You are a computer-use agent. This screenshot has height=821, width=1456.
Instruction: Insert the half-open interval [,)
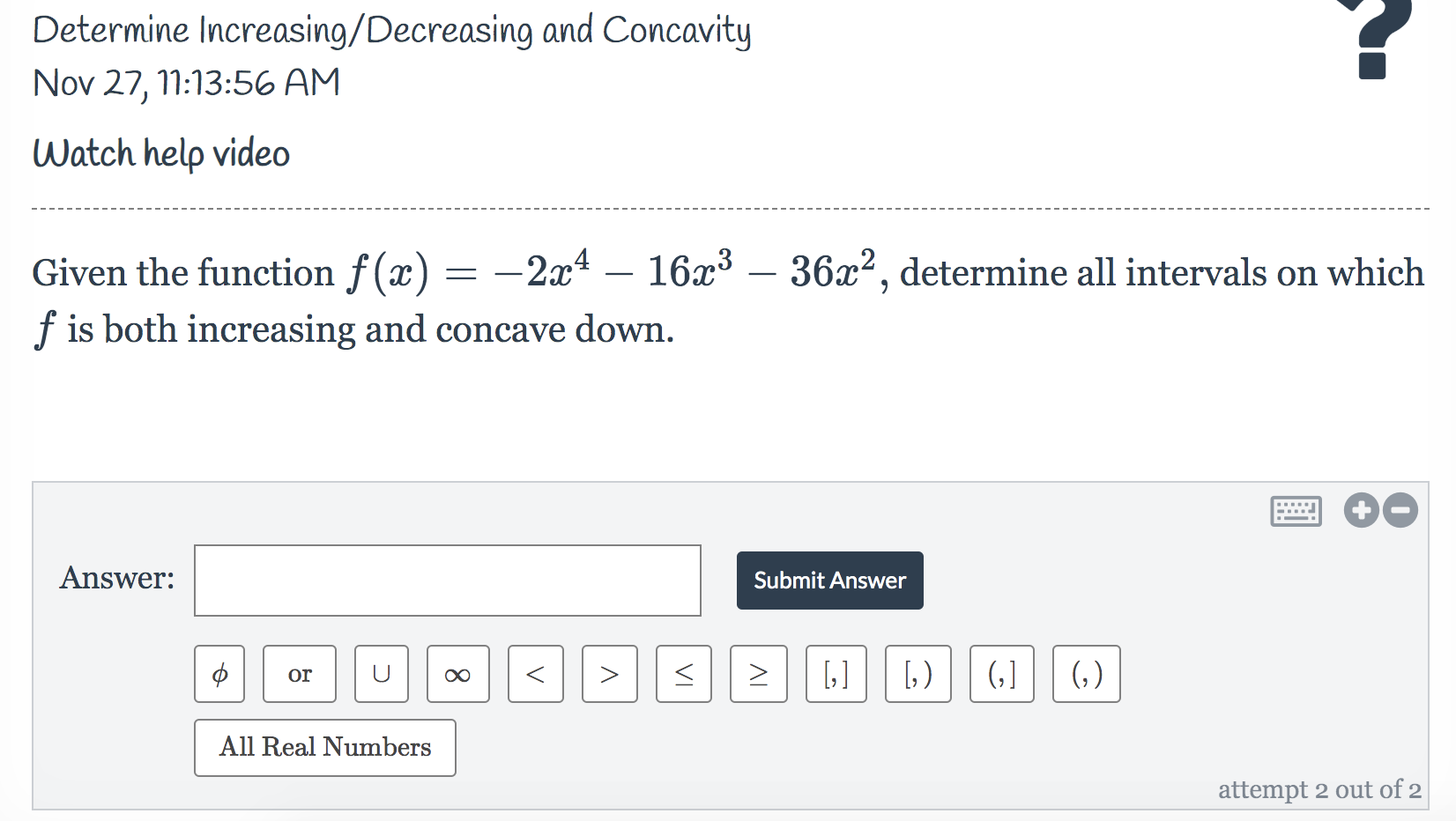pyautogui.click(x=917, y=674)
